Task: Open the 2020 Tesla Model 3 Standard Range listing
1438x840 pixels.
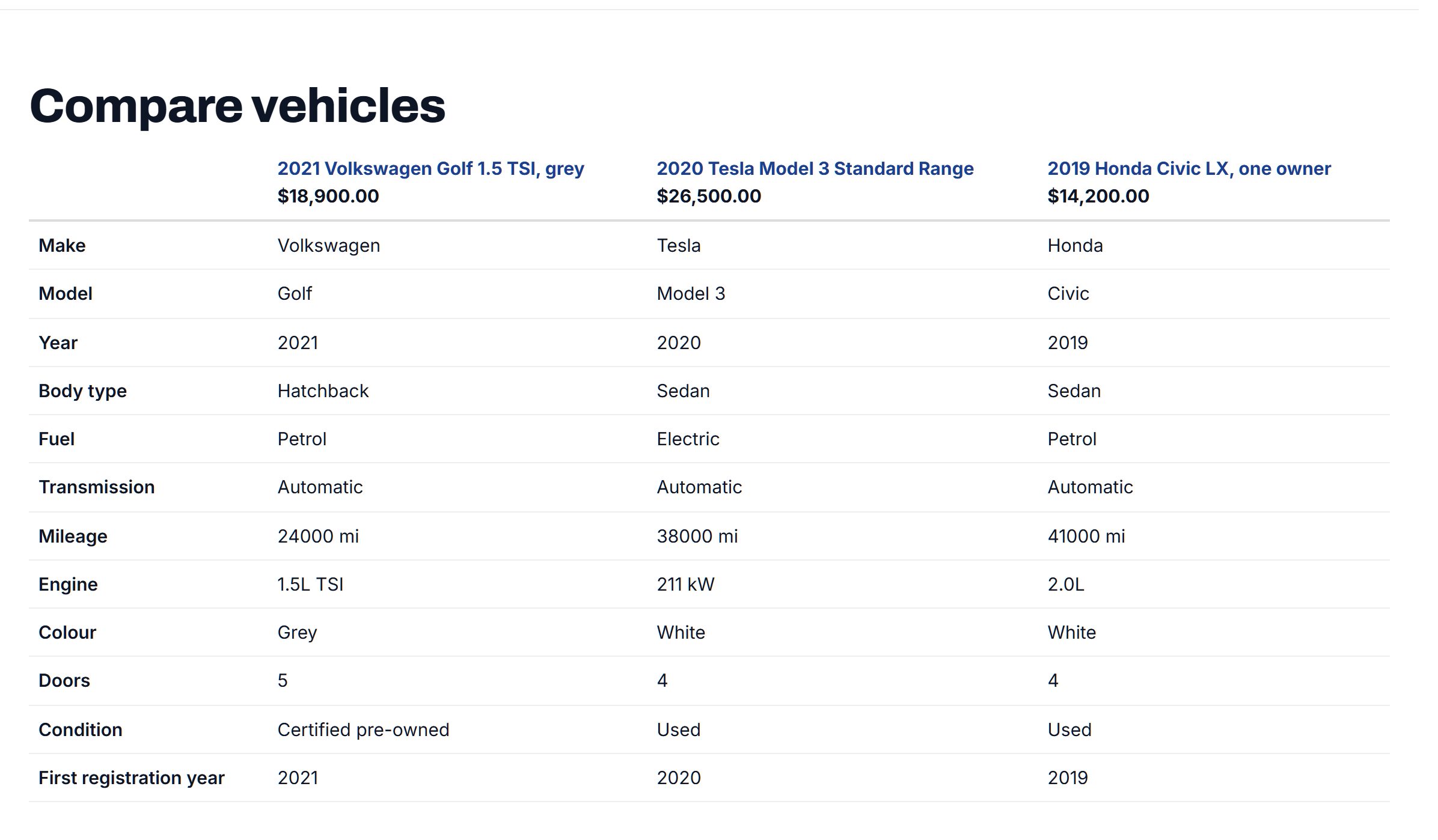Action: (x=815, y=169)
